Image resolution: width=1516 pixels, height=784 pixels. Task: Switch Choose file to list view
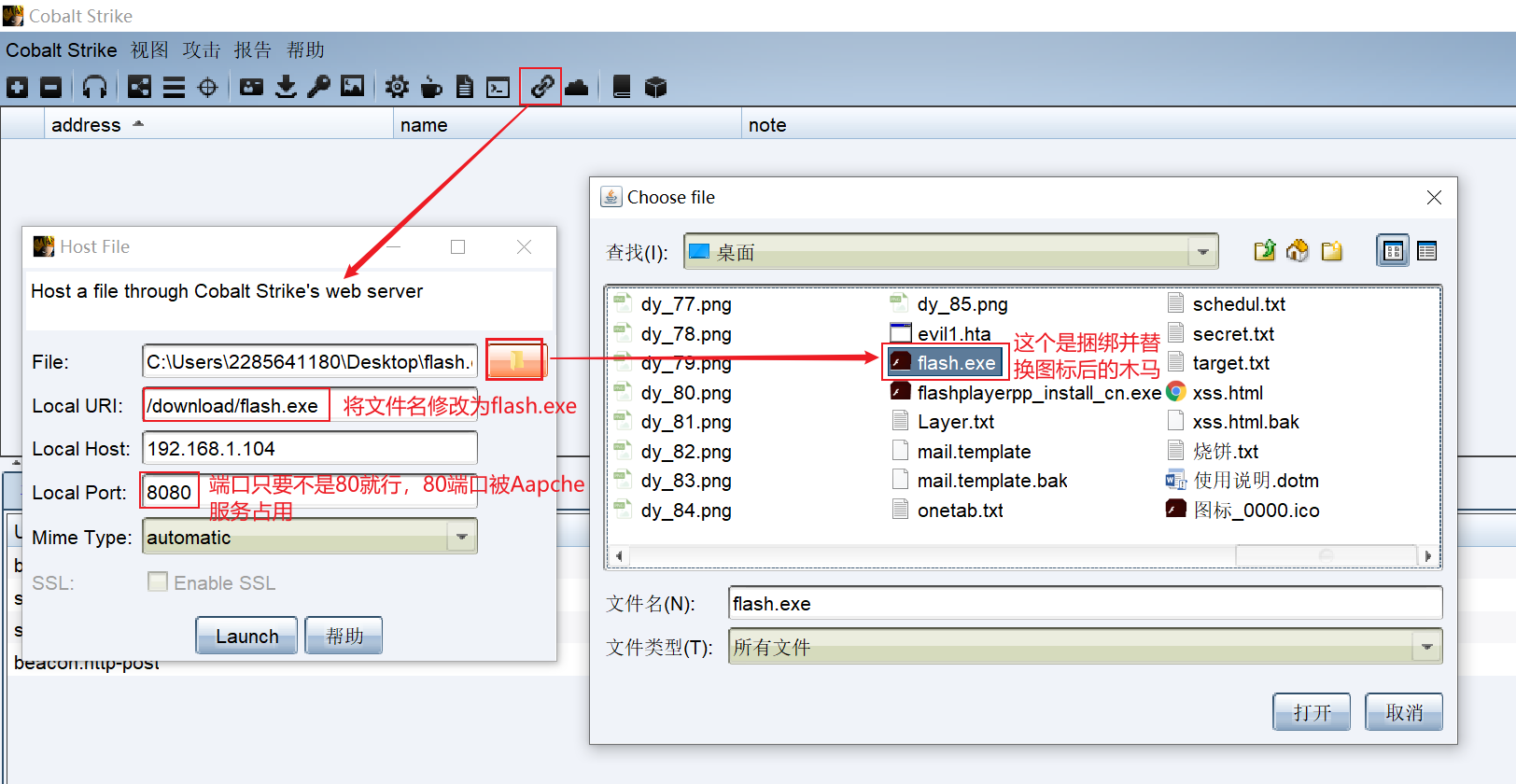[x=1393, y=251]
